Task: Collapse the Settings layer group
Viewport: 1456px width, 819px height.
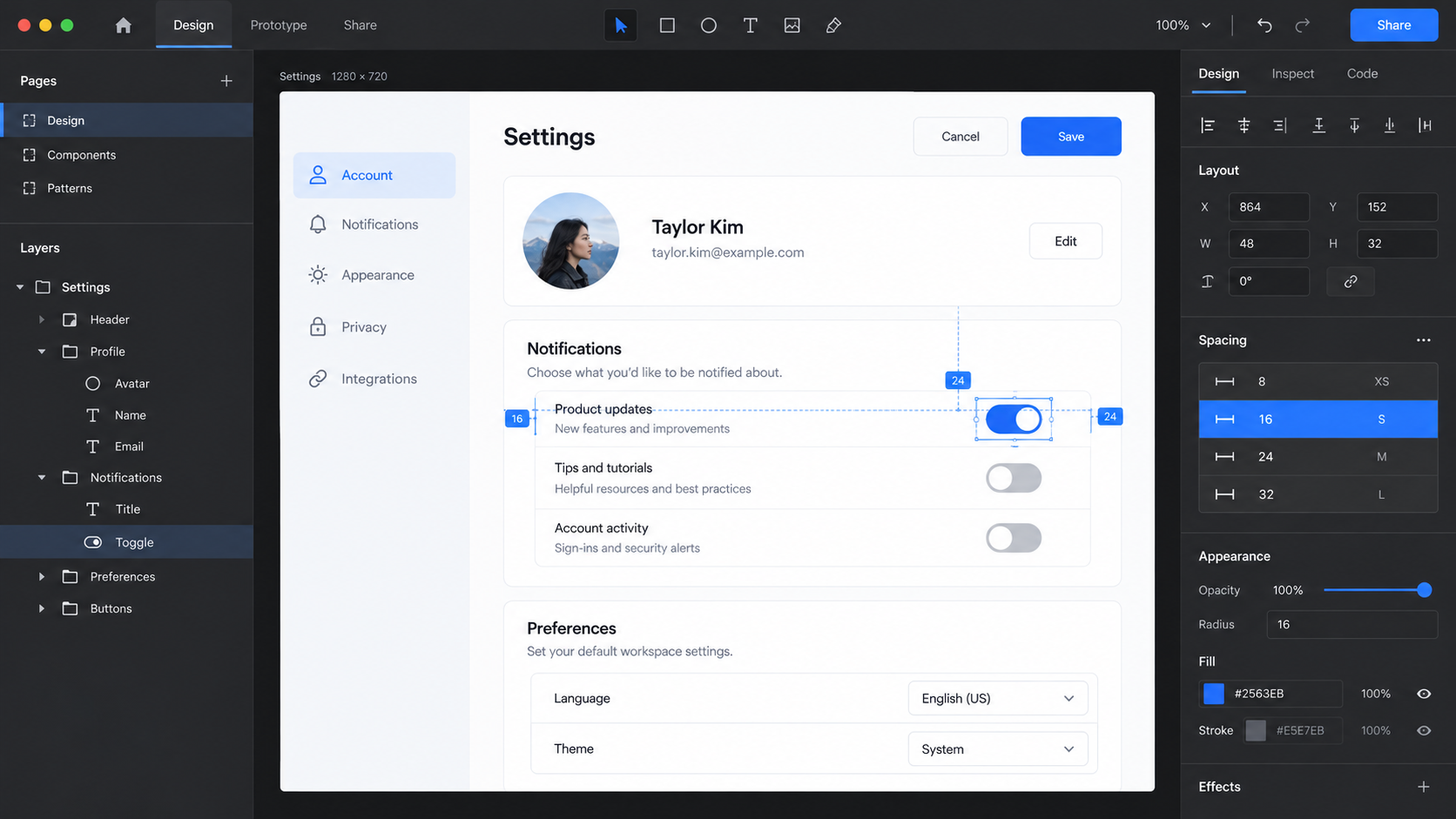Action: [x=20, y=287]
